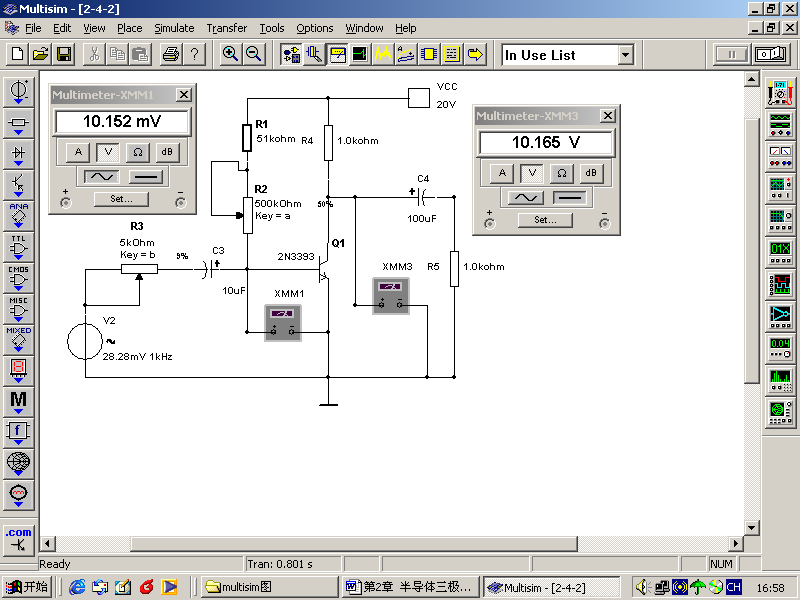The width and height of the screenshot is (800, 600).
Task: Open help via question mark icon
Action: [194, 54]
